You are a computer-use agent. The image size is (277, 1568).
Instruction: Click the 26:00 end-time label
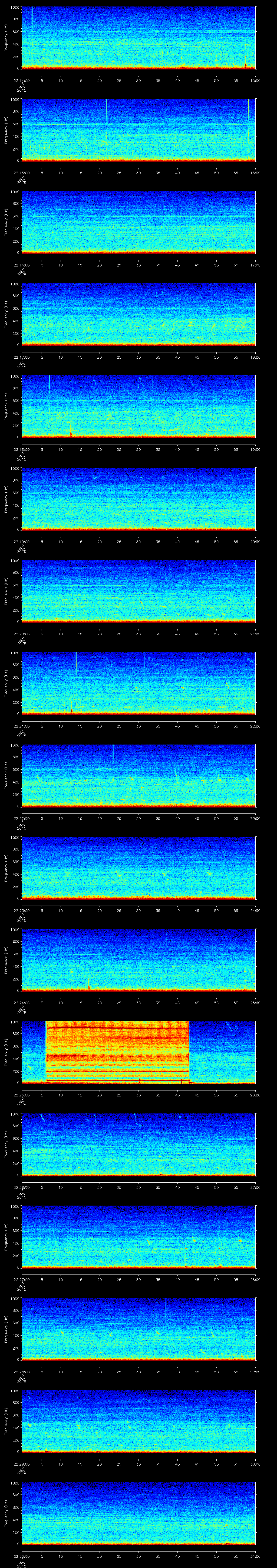click(255, 1095)
